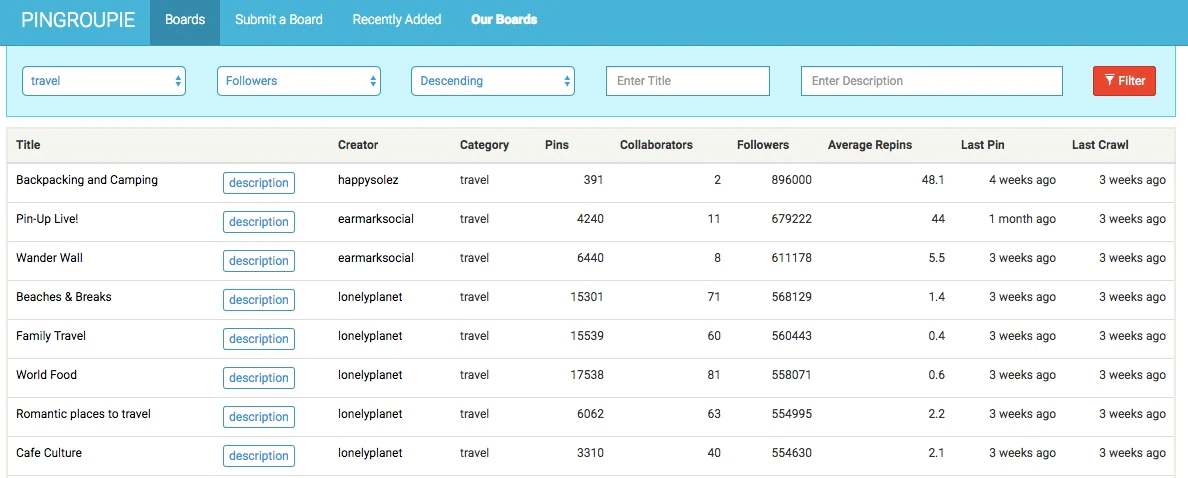
Task: Open the travel category dropdown
Action: [x=104, y=81]
